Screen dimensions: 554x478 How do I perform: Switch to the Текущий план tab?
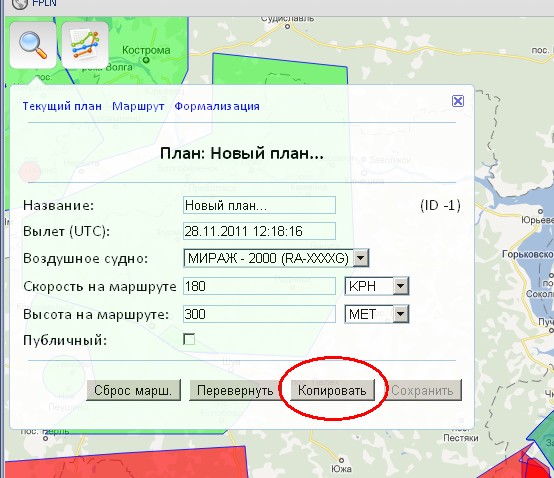tap(62, 106)
